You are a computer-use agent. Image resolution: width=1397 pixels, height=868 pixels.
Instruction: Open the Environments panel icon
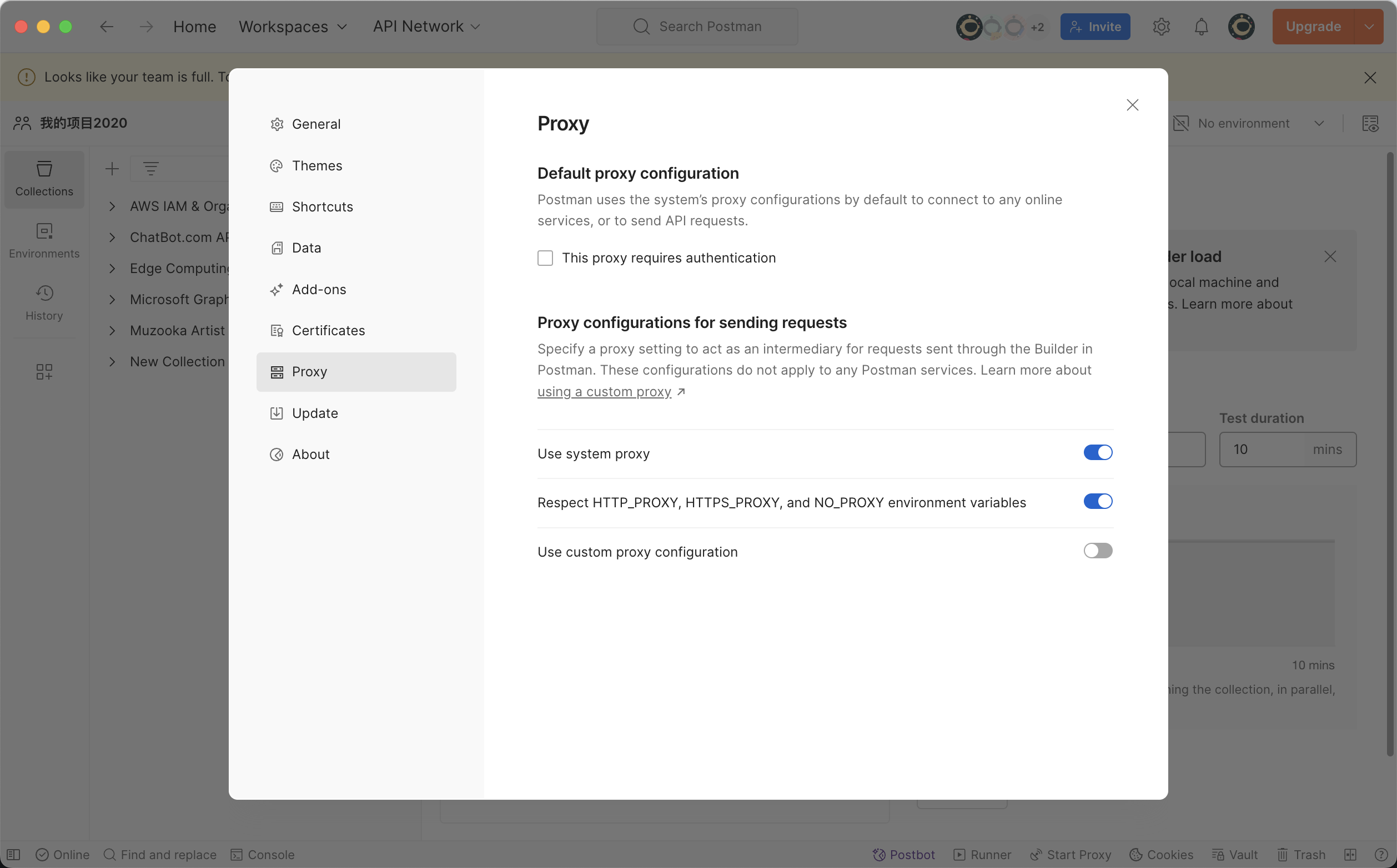[x=44, y=241]
